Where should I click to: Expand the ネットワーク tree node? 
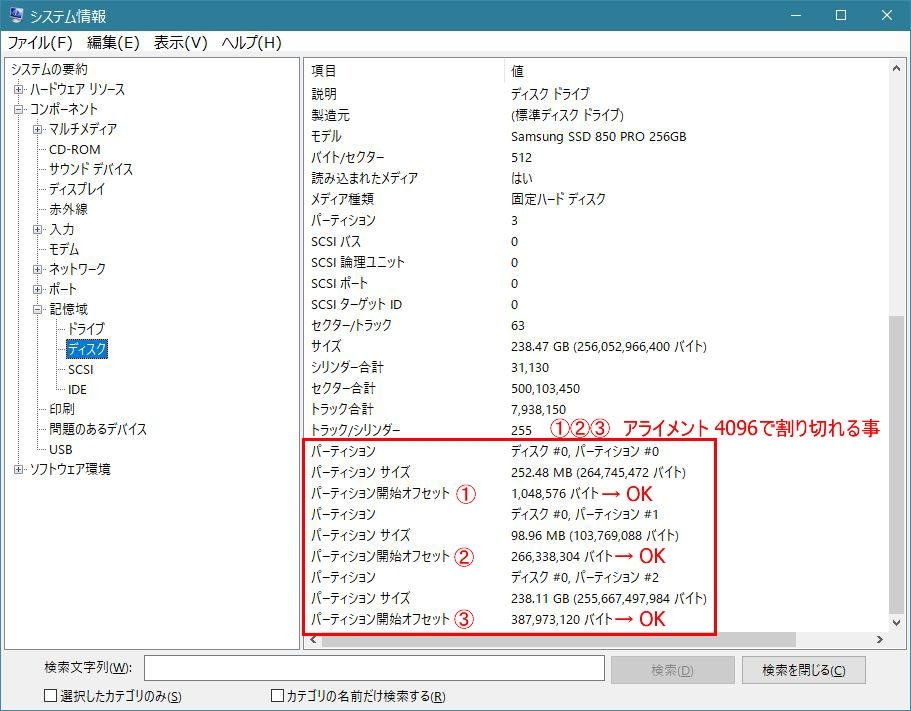(x=38, y=270)
